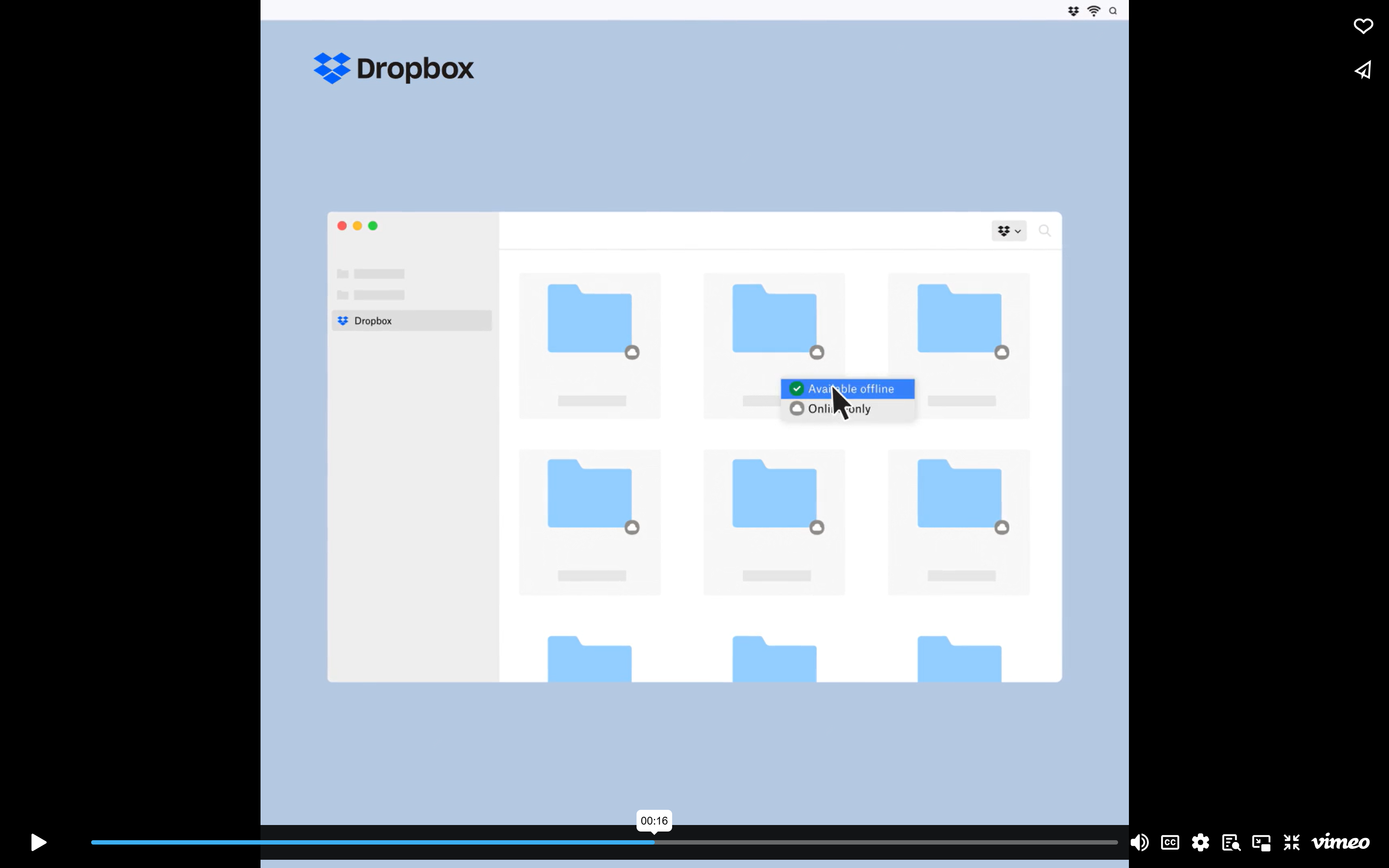This screenshot has height=868, width=1389.
Task: Exit fullscreen mode
Action: point(1291,842)
